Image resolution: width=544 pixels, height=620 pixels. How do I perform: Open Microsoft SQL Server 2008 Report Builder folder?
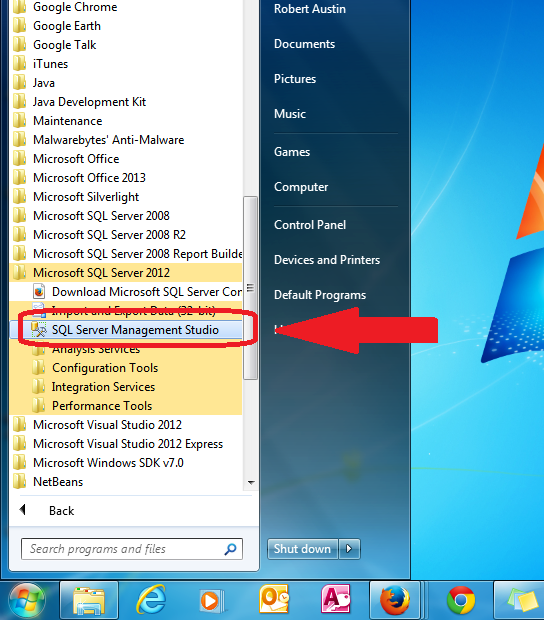[126, 254]
